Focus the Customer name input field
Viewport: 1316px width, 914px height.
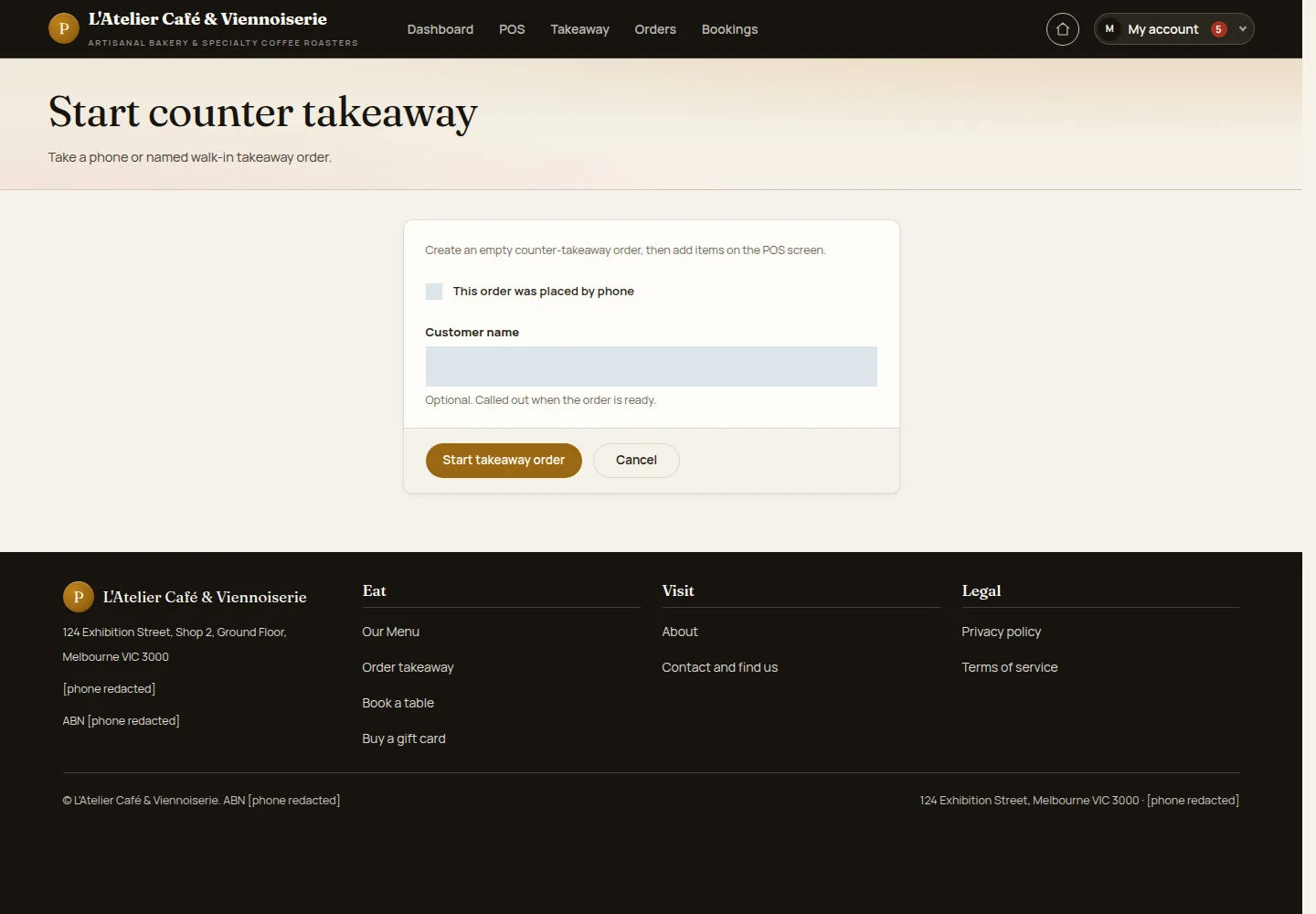point(651,367)
